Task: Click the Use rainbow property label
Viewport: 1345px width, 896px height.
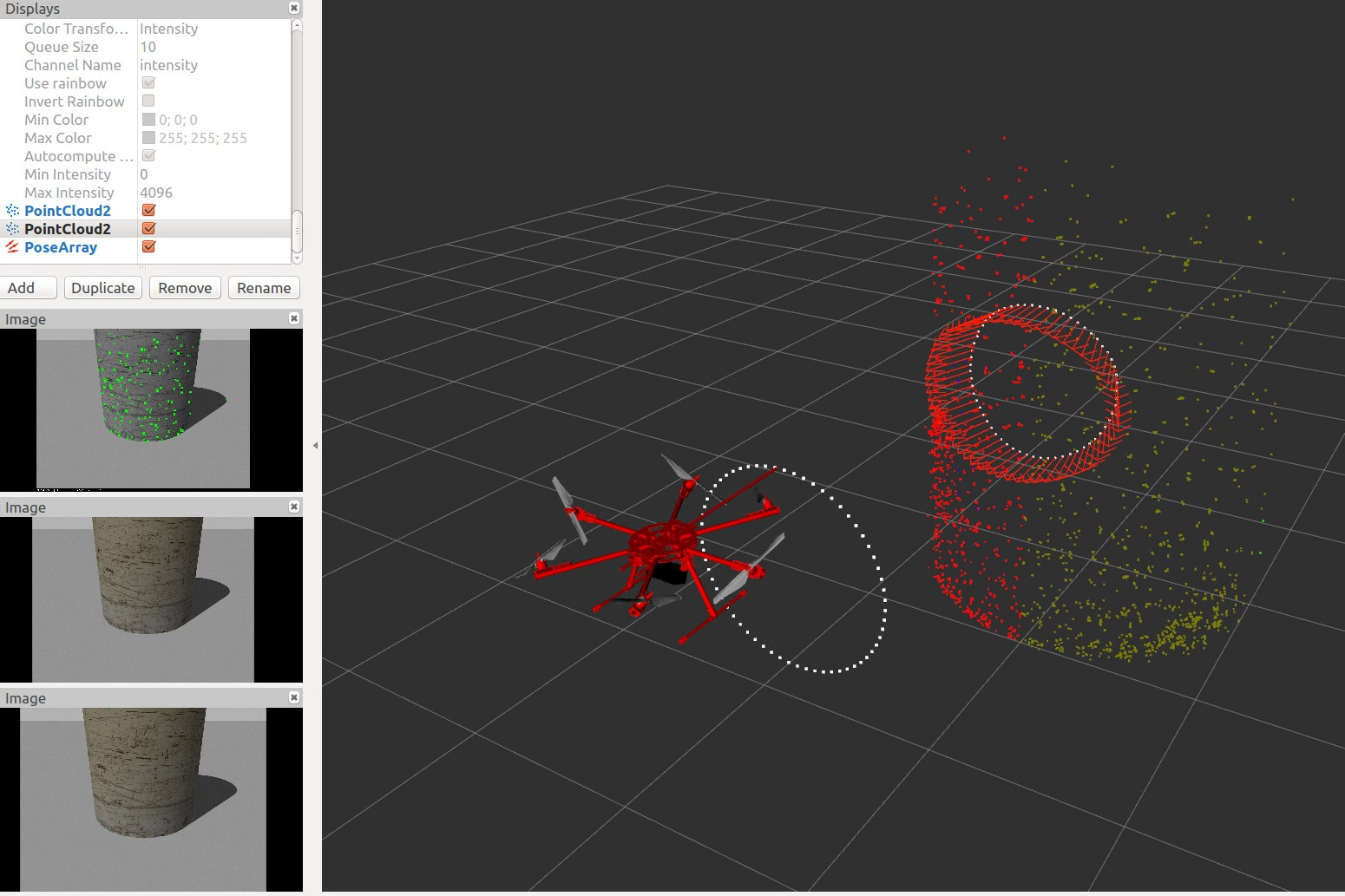Action: [65, 83]
